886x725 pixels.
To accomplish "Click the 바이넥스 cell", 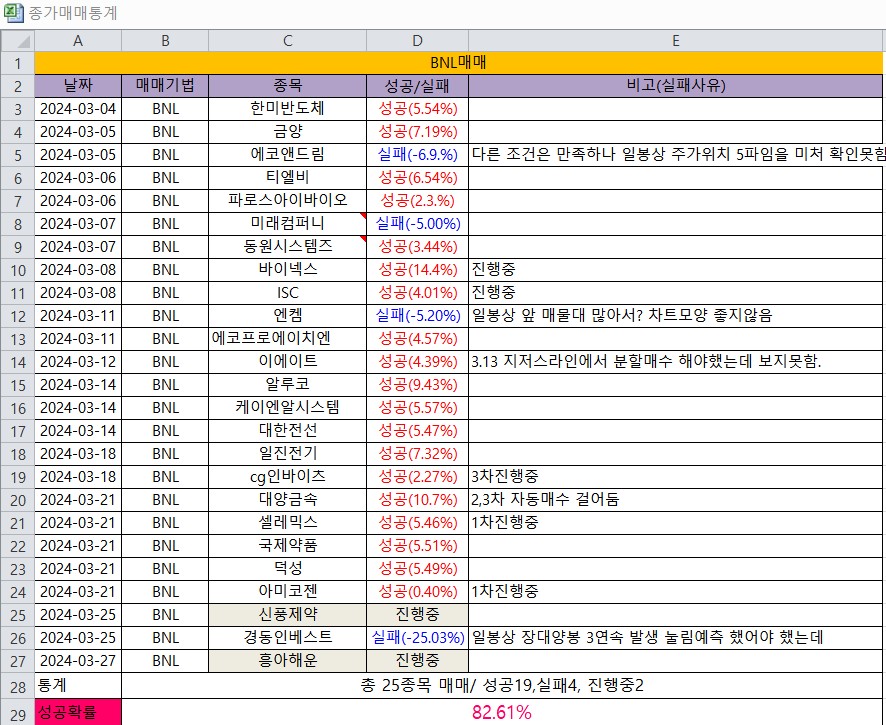I will pyautogui.click(x=288, y=270).
